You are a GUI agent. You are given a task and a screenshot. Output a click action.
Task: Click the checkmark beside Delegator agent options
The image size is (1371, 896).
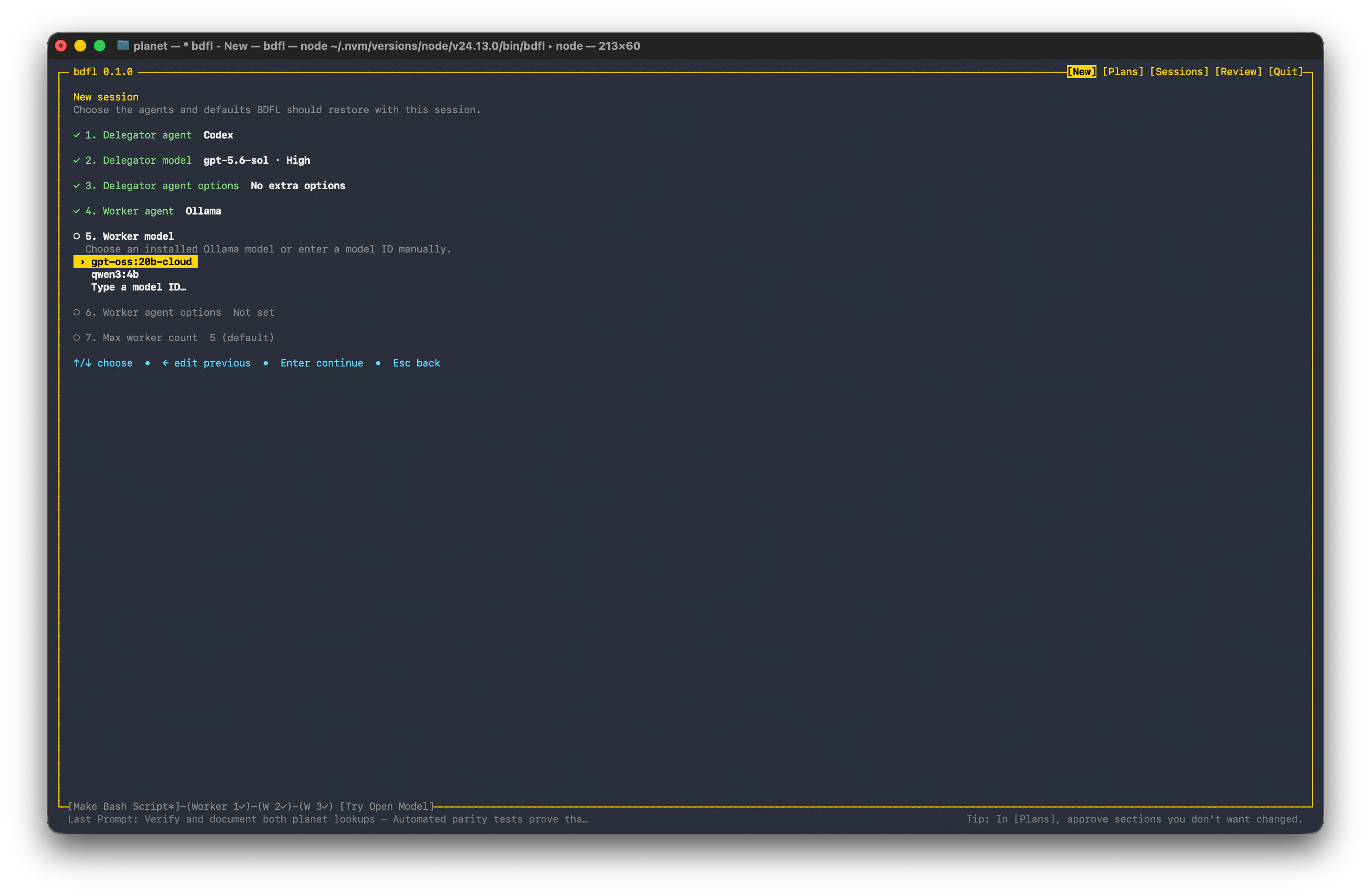click(76, 185)
